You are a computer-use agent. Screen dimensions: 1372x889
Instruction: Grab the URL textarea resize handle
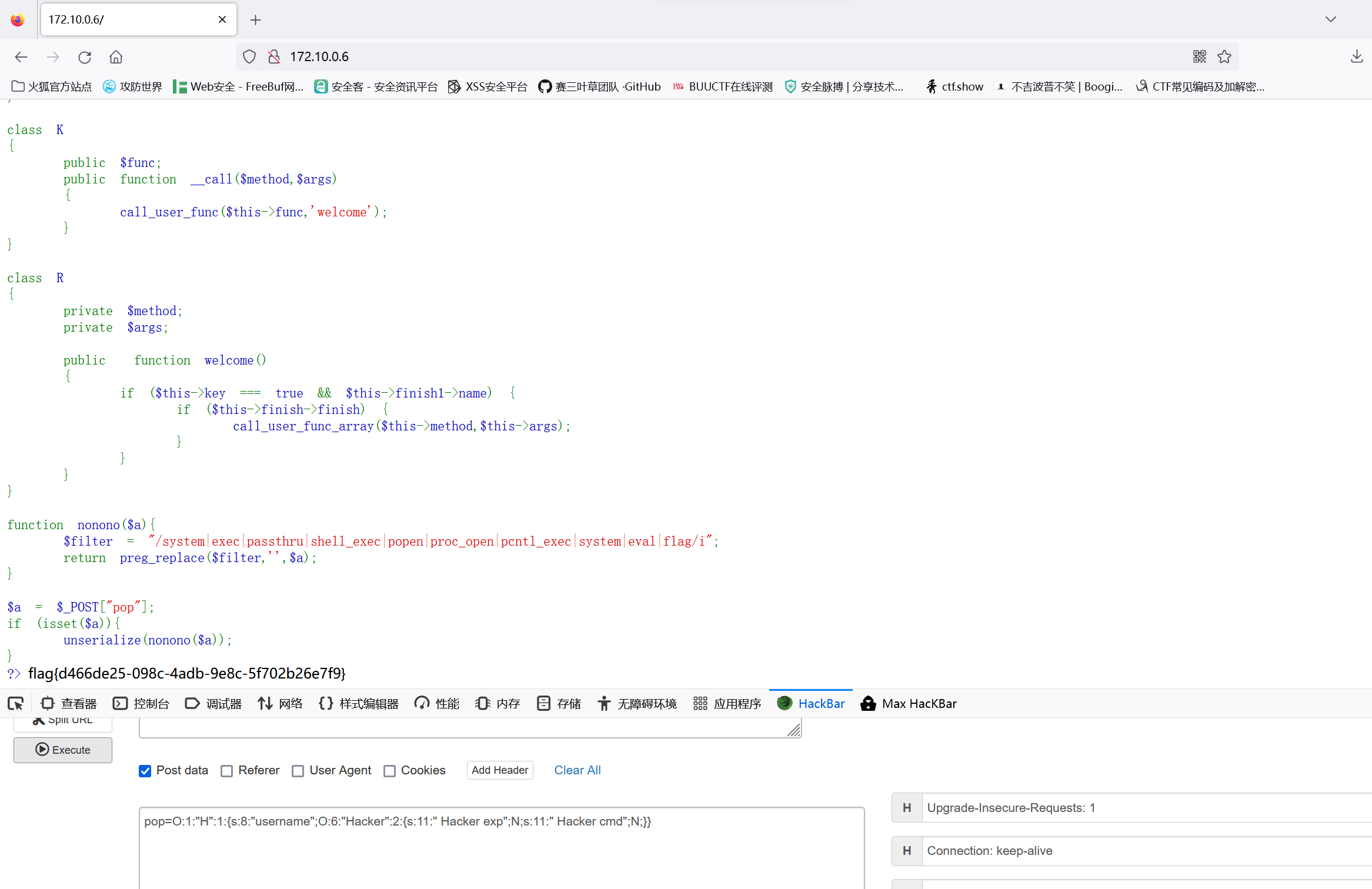tap(794, 730)
